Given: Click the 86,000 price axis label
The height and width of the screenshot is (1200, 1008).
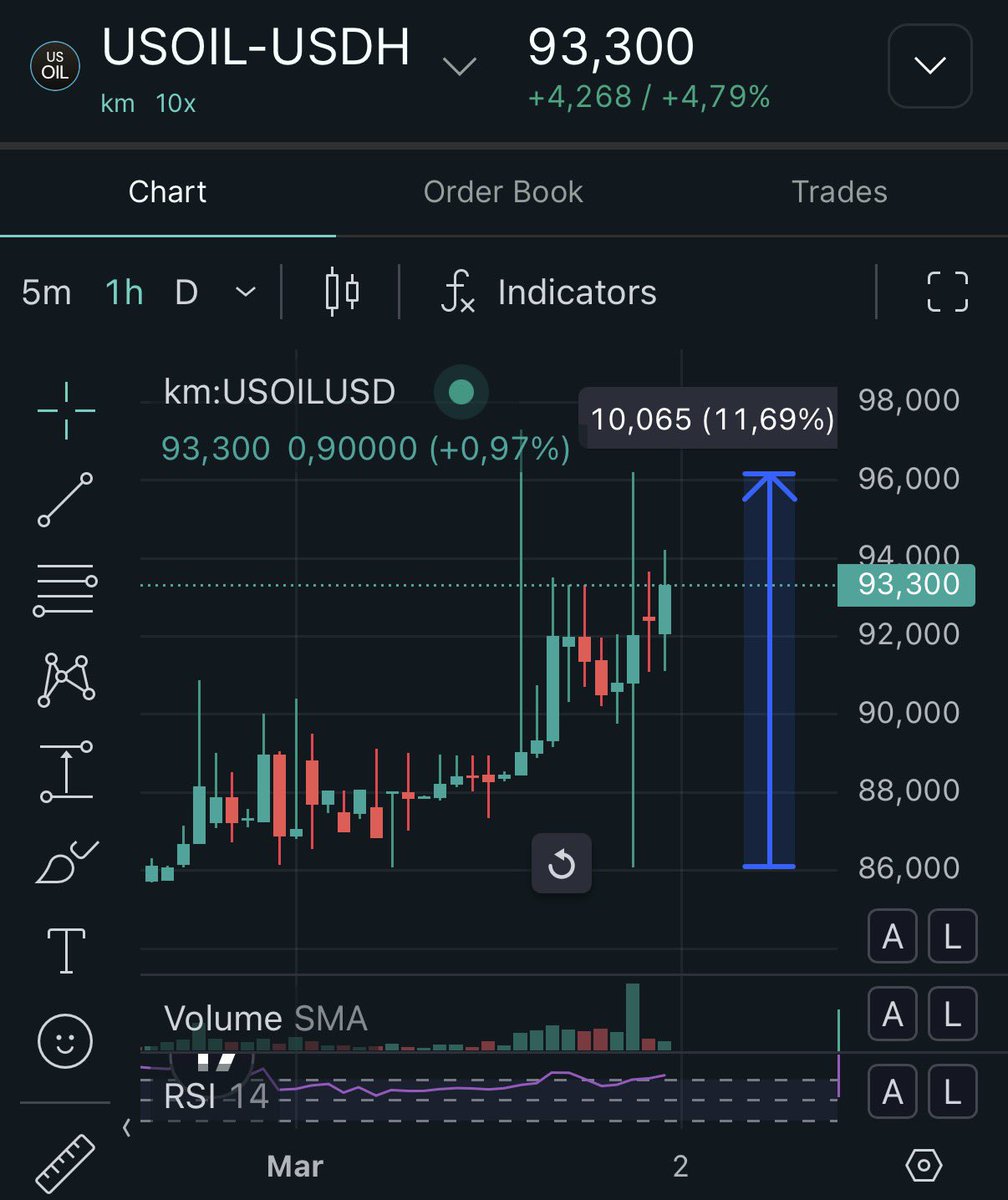Looking at the screenshot, I should (909, 867).
